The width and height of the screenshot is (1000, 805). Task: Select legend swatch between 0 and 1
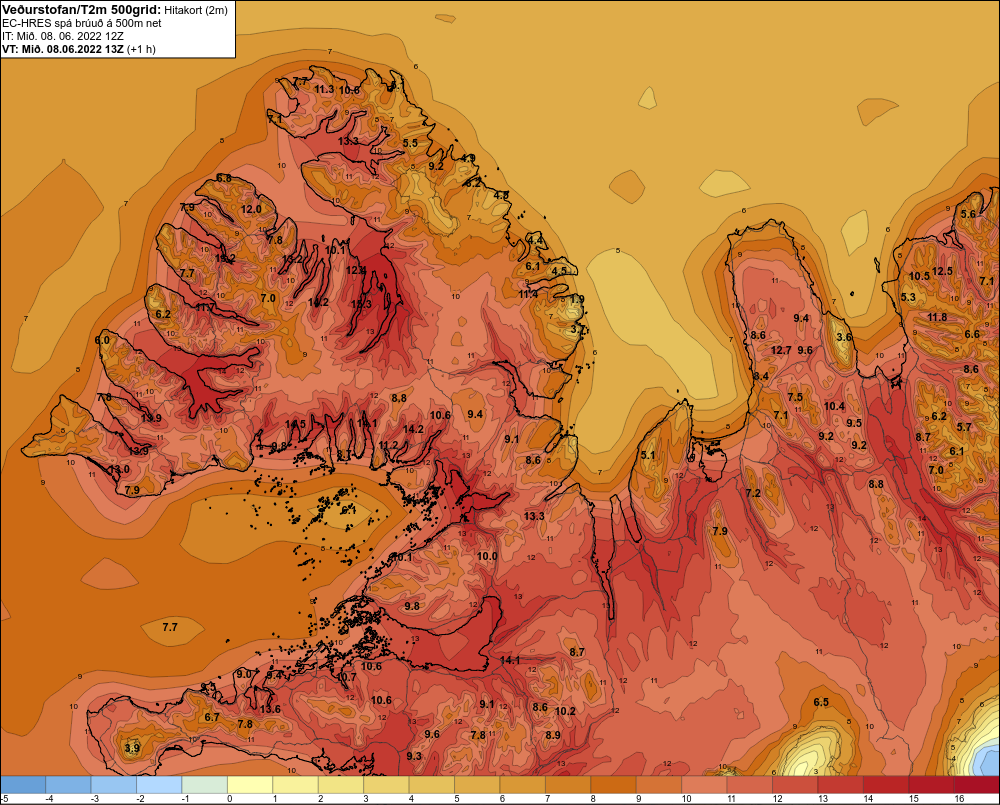pyautogui.click(x=250, y=785)
